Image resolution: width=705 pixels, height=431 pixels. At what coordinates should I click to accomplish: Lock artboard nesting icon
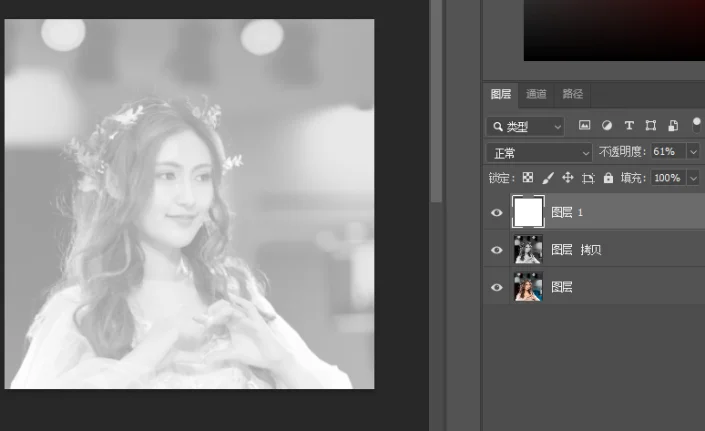click(588, 178)
